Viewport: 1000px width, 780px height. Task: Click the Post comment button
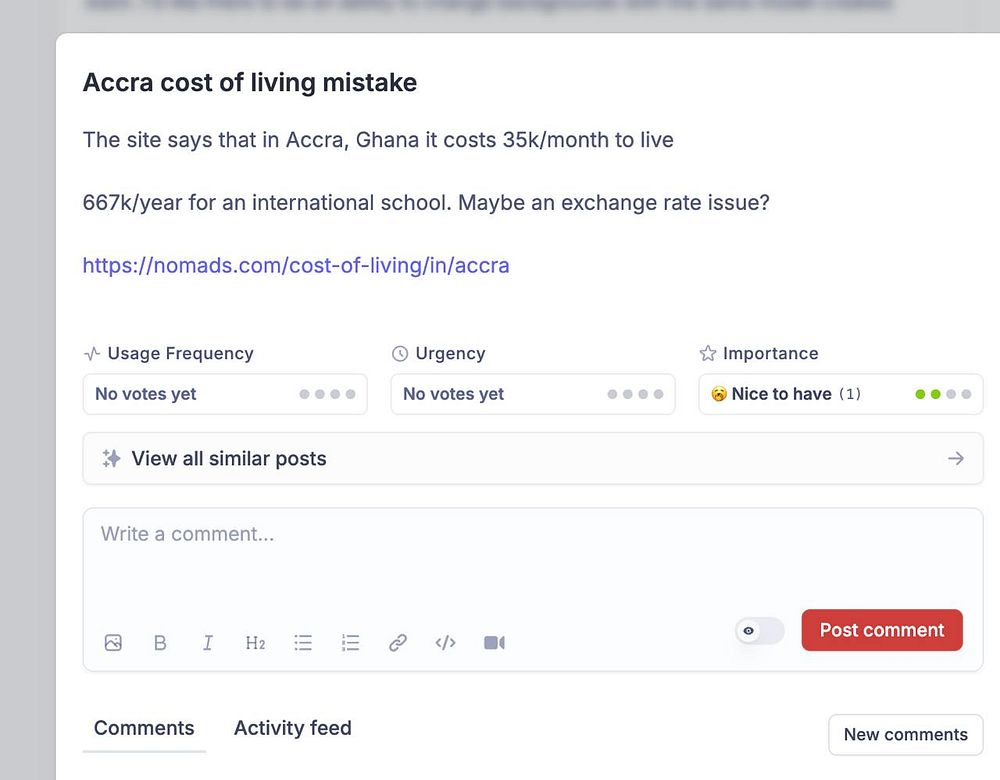882,630
